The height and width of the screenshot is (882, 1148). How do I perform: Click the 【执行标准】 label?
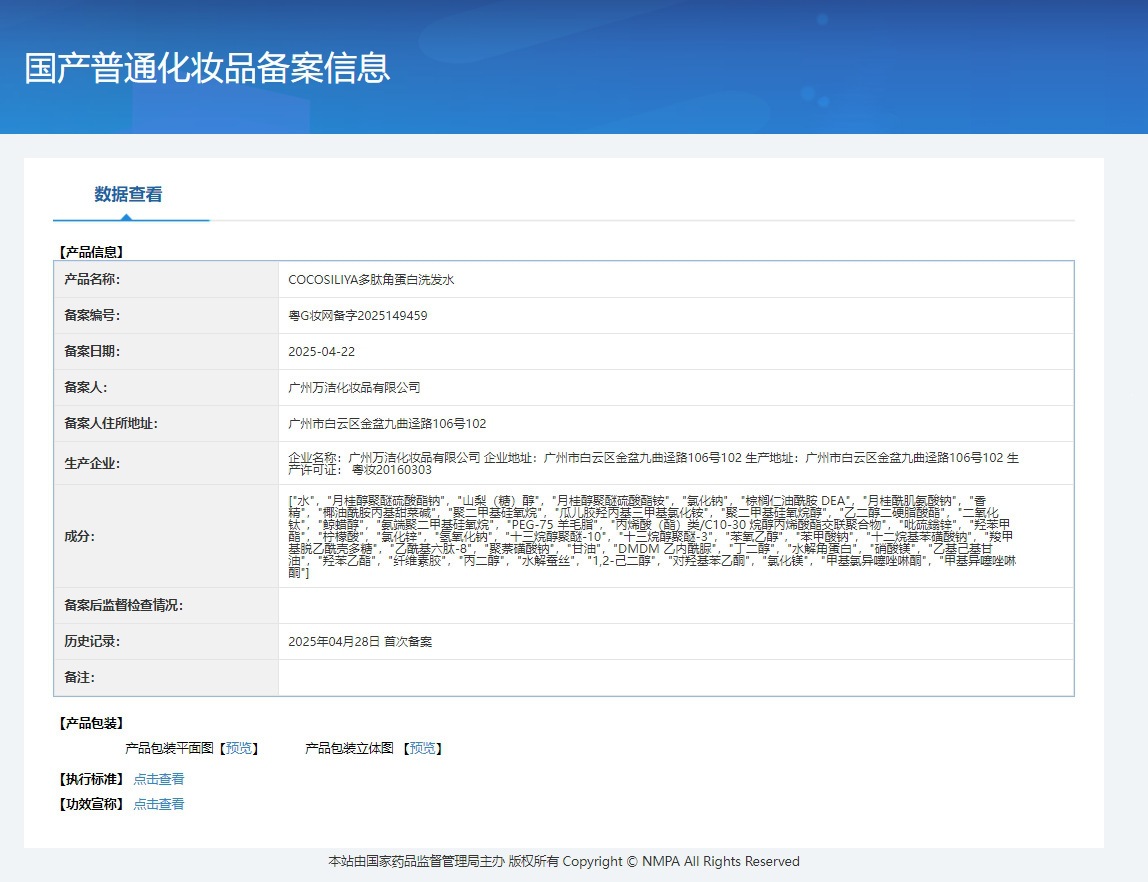tap(92, 779)
